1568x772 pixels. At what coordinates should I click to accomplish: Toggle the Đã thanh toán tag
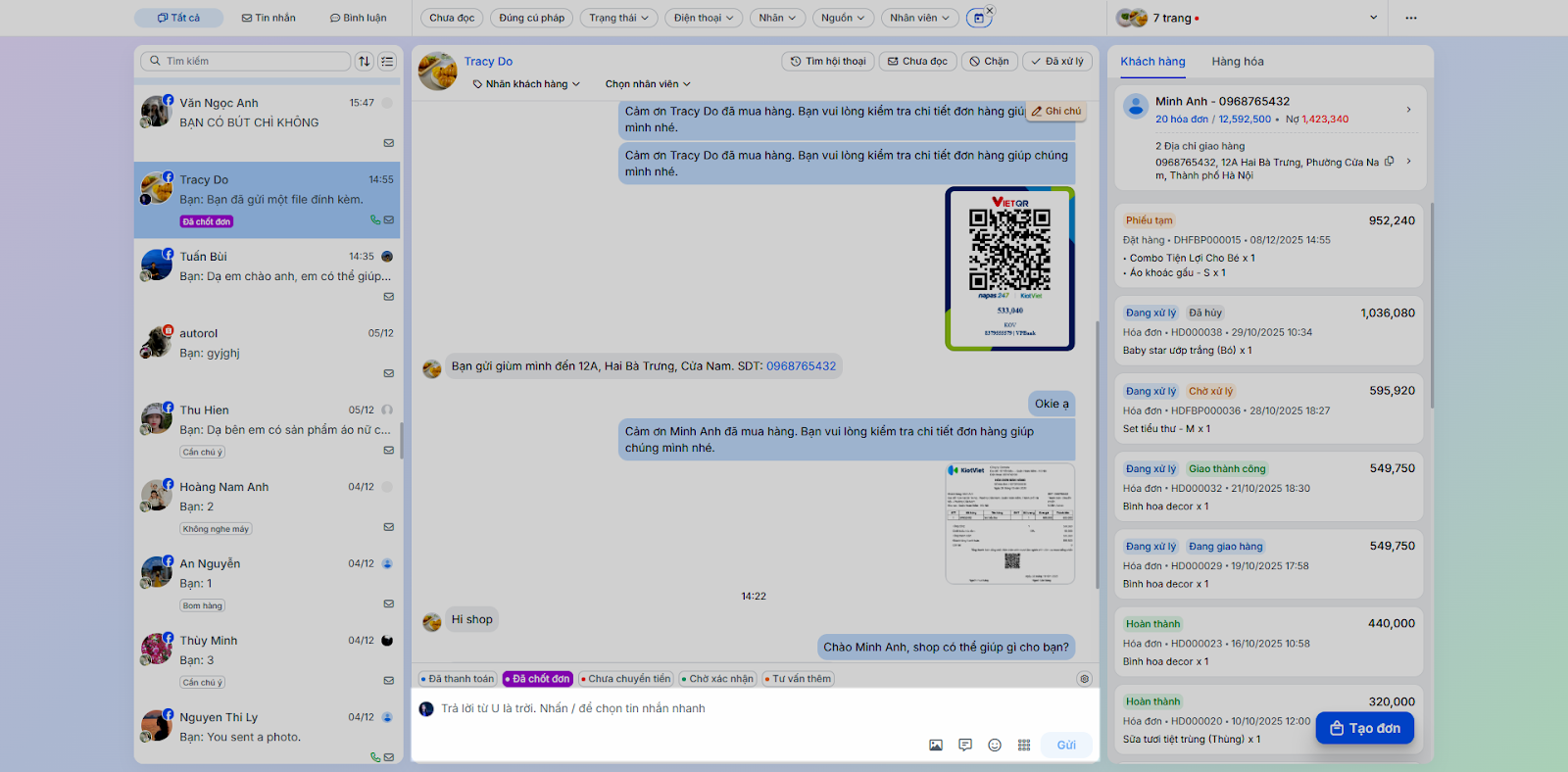click(x=458, y=679)
